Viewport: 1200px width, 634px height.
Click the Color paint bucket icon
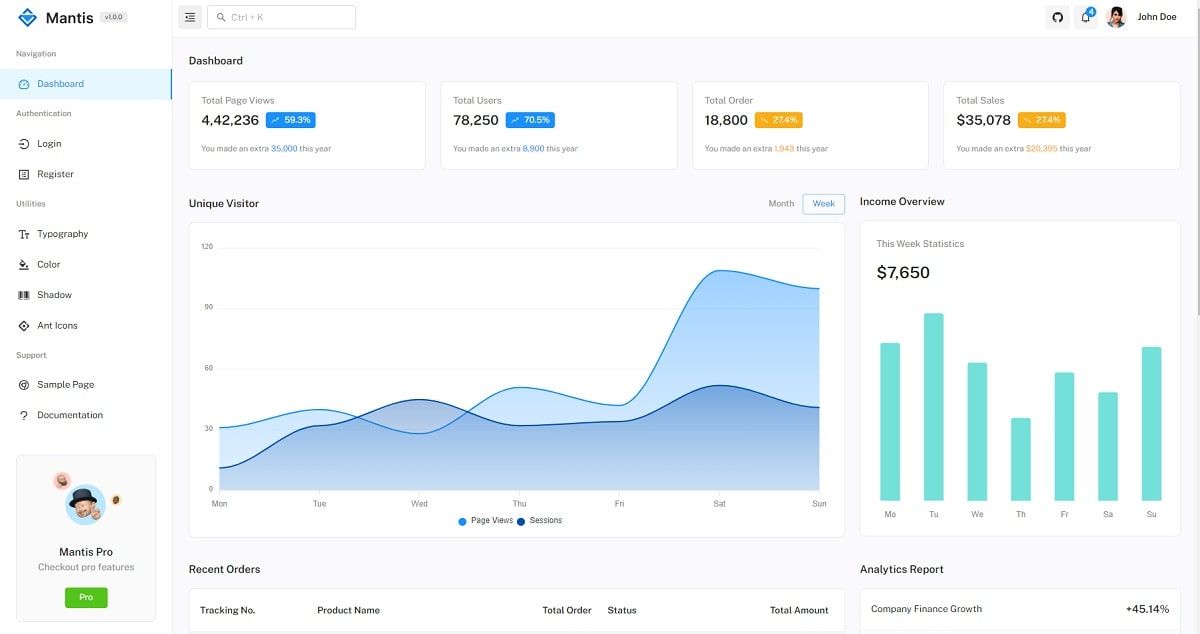coord(24,264)
